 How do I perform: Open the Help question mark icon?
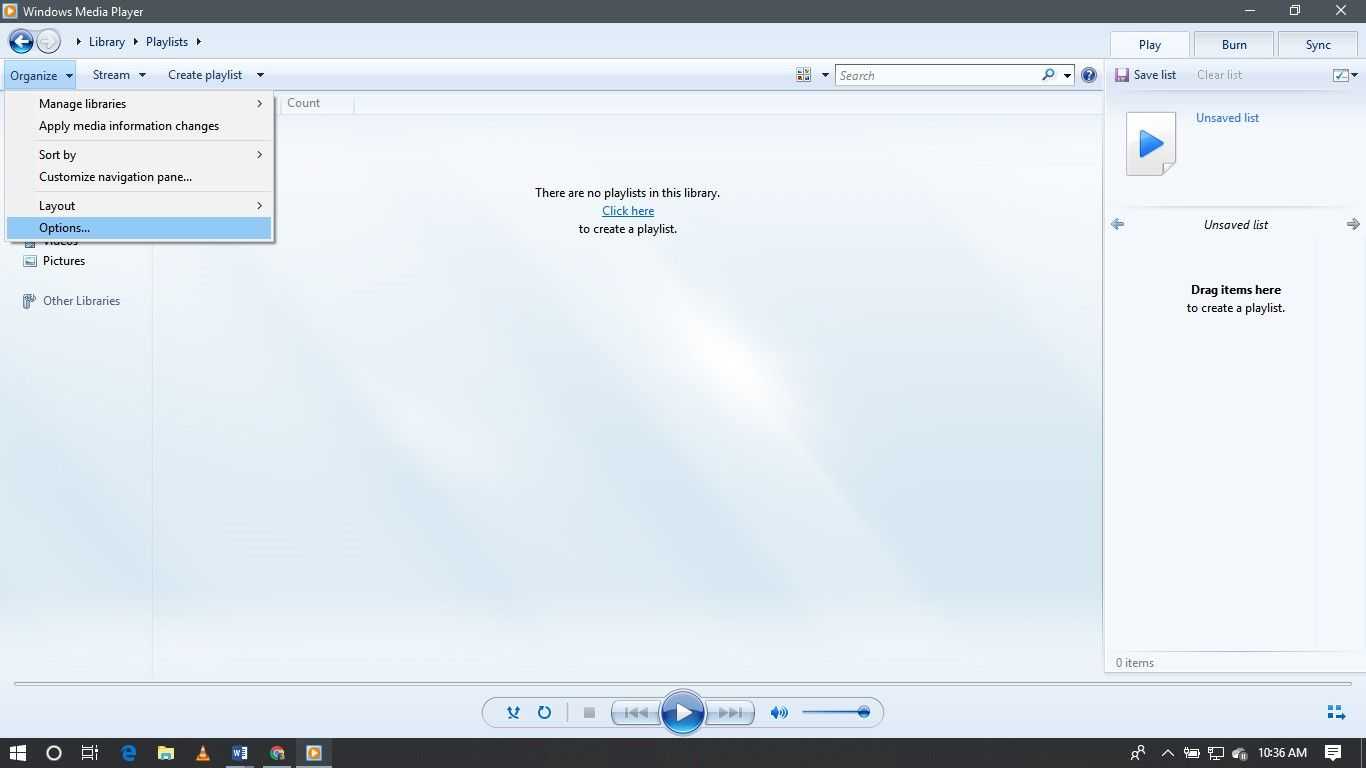pyautogui.click(x=1089, y=75)
